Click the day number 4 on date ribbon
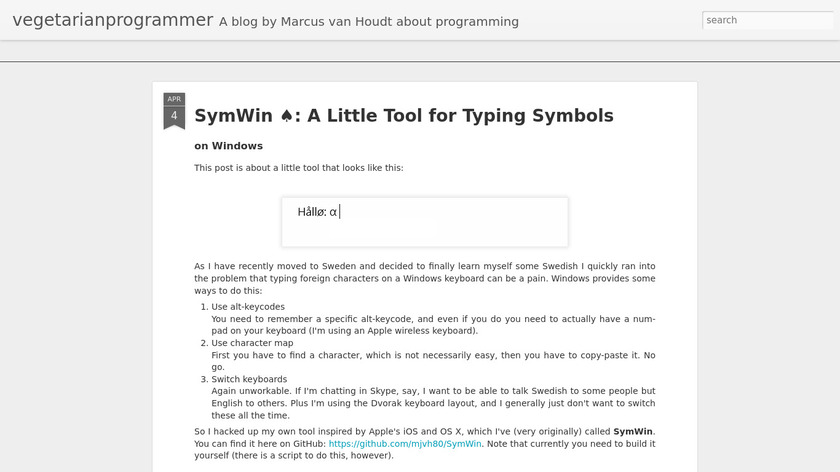Screen dimensions: 840x472 (174, 116)
